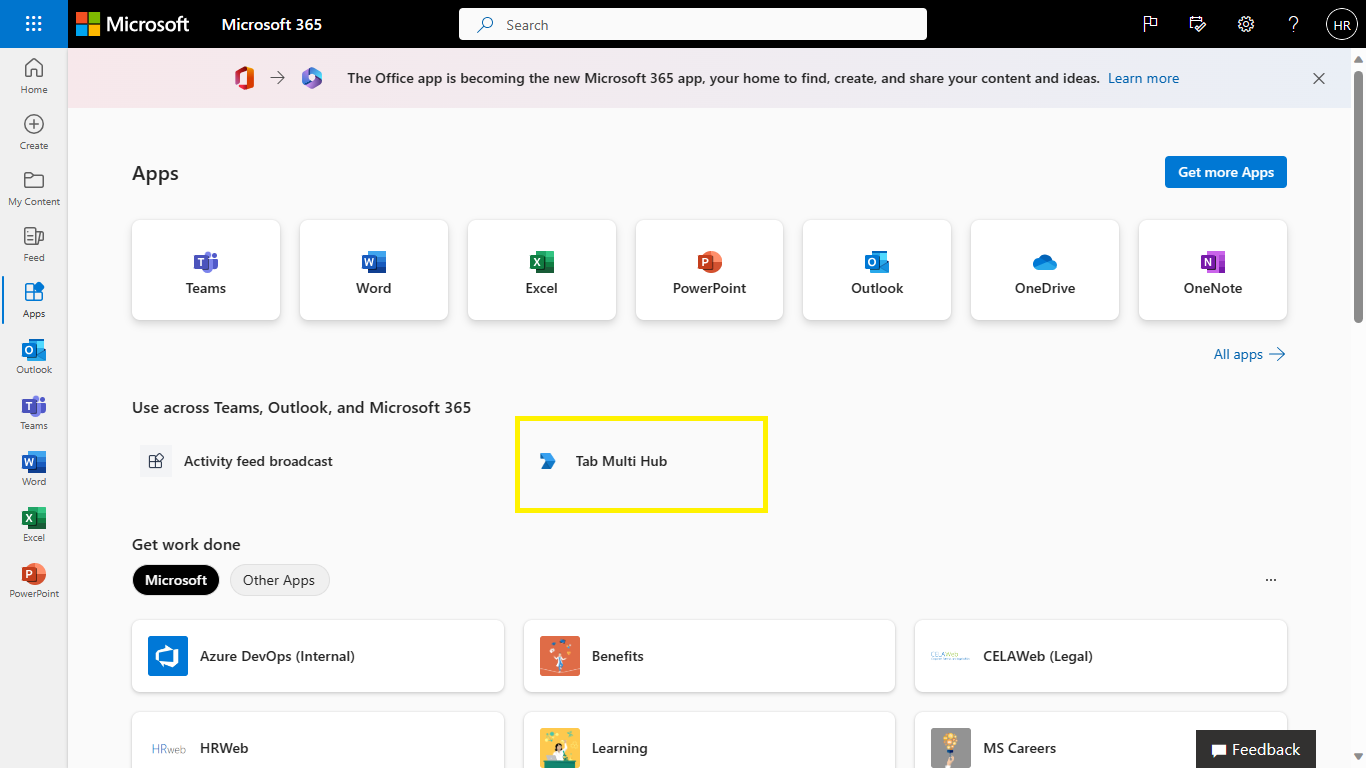Open the Benefits card
The height and width of the screenshot is (768, 1366).
(x=709, y=656)
